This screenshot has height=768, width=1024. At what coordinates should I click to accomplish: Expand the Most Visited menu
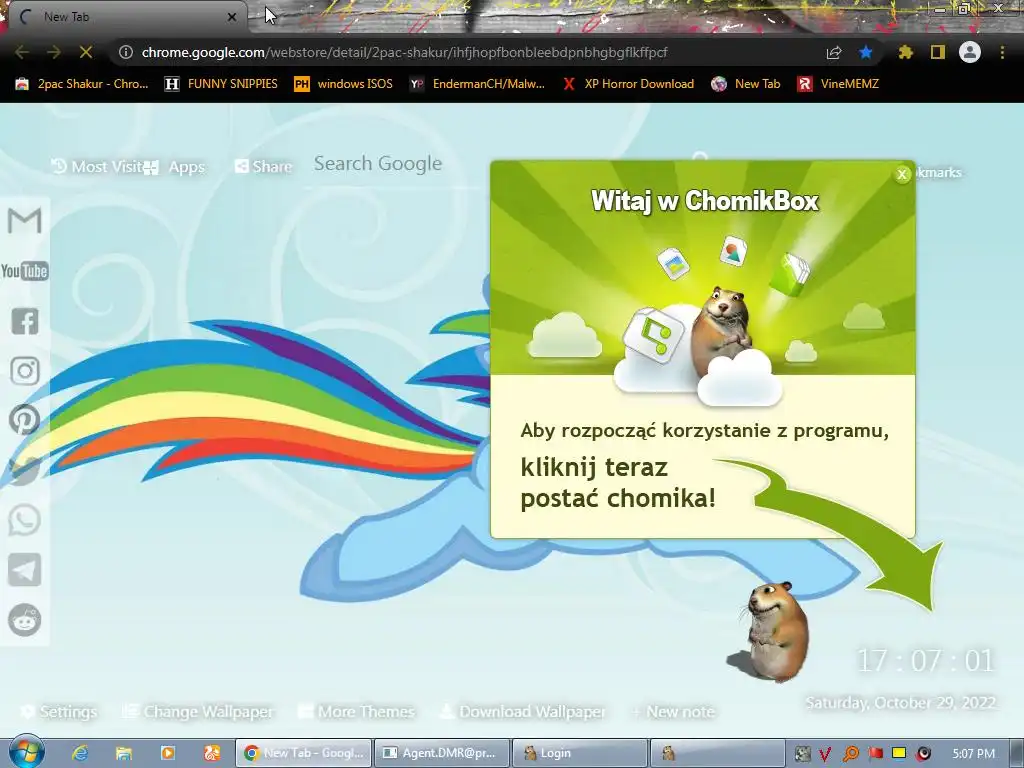pos(97,167)
